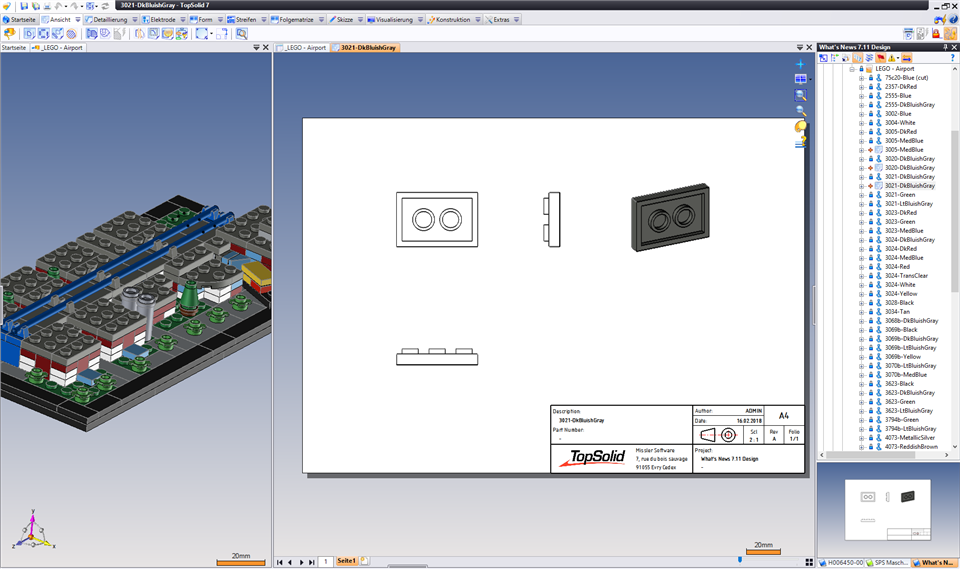Open the Startseite ribbon tab
The height and width of the screenshot is (569, 960).
coord(20,20)
